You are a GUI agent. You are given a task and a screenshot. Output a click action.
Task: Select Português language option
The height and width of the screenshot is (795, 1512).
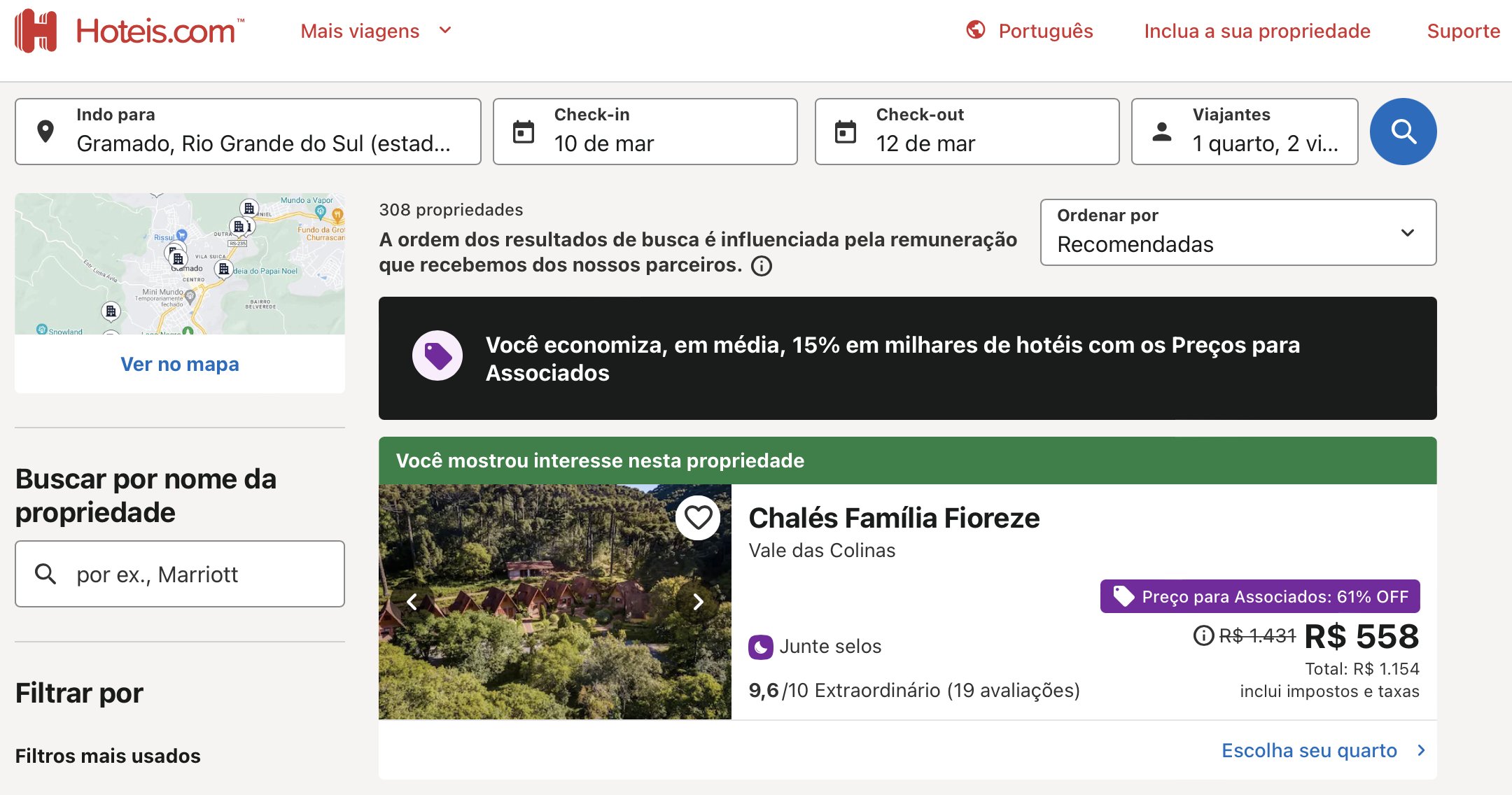(1045, 31)
